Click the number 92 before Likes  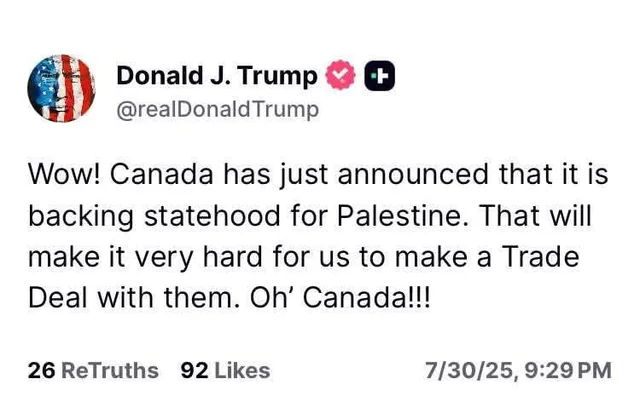click(194, 371)
